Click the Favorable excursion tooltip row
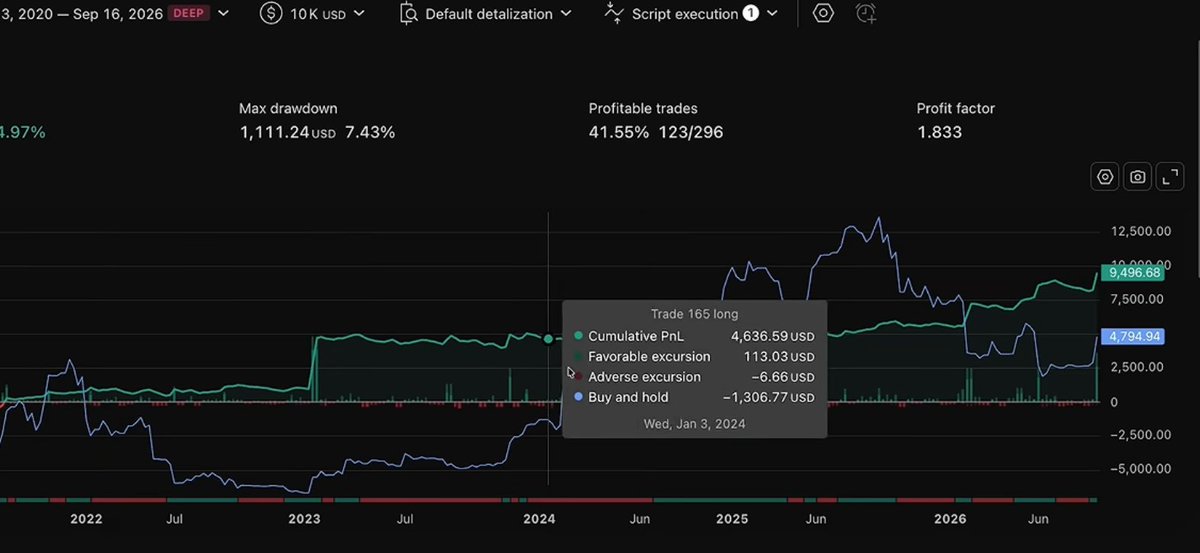Image resolution: width=1200 pixels, height=553 pixels. point(694,356)
